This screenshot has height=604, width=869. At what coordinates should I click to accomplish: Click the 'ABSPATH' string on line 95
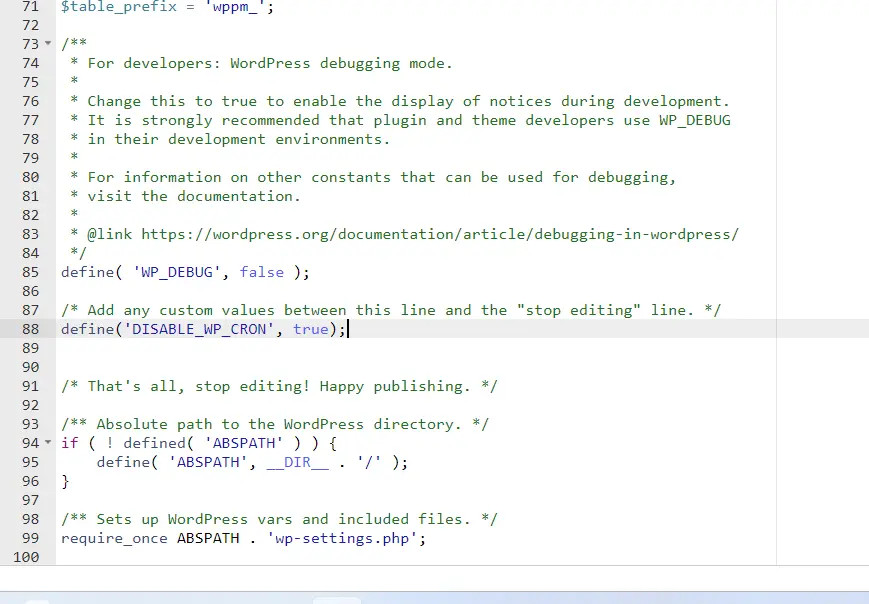click(x=208, y=462)
